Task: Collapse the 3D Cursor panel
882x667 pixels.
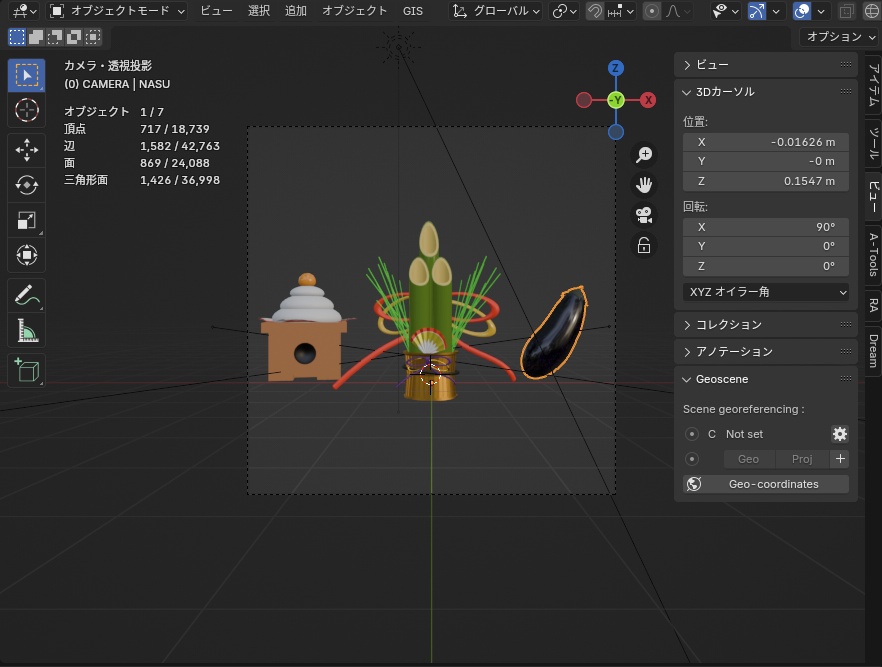Action: click(765, 92)
